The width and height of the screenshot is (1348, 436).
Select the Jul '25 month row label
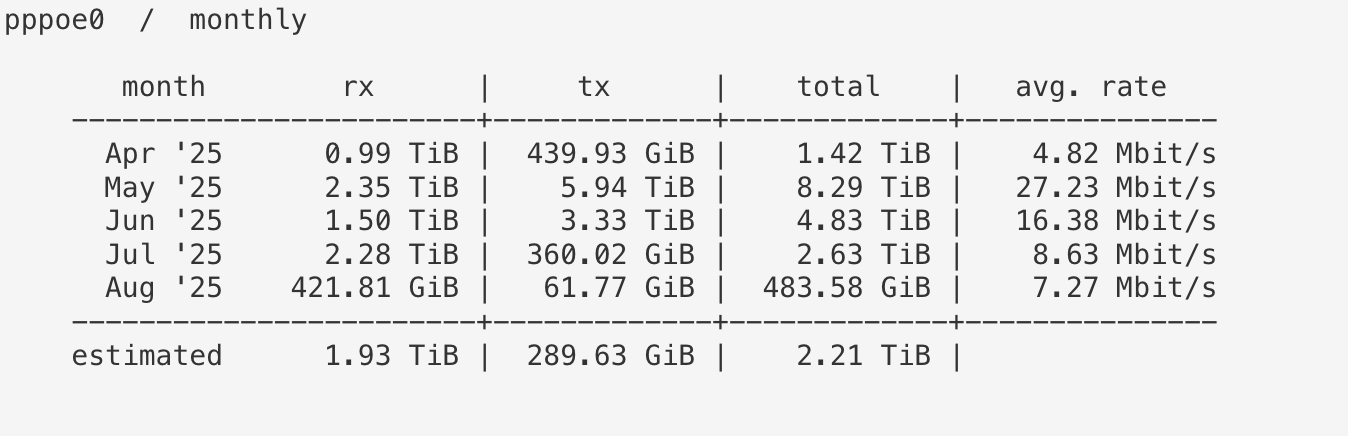coord(163,255)
